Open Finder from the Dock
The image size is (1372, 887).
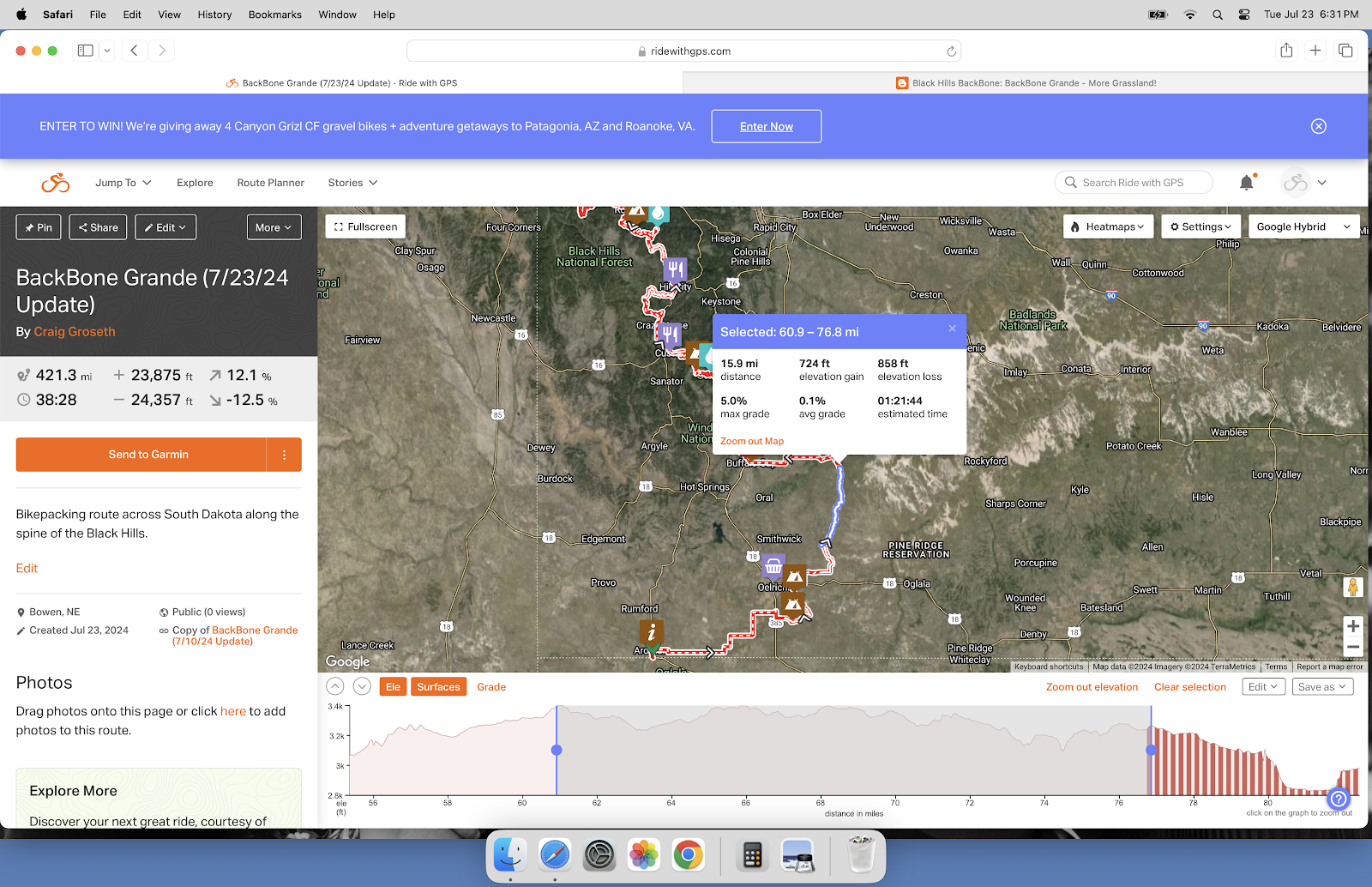(510, 855)
